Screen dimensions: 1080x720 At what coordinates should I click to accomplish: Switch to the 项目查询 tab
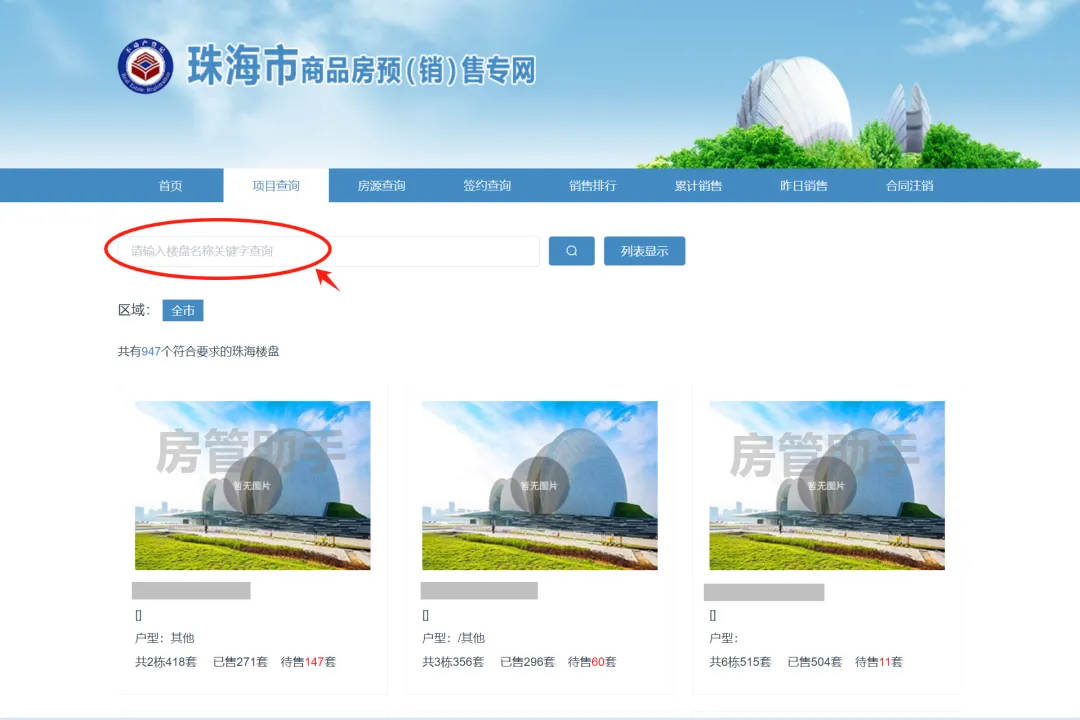click(x=276, y=185)
